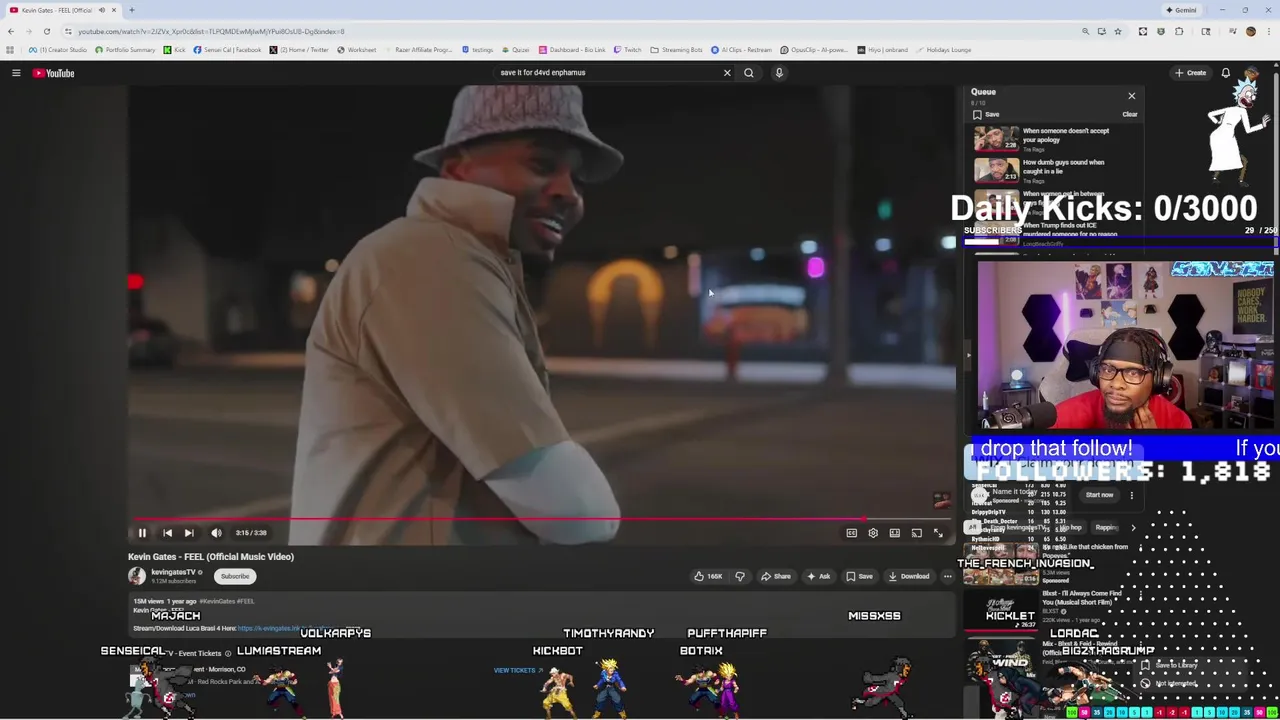
Task: Toggle closed captions in the player
Action: click(x=852, y=533)
